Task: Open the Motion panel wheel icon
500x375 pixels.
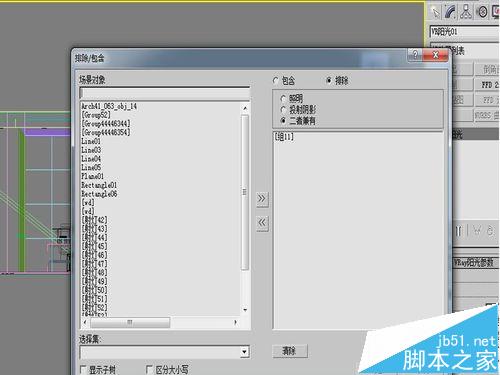Action: click(x=482, y=12)
